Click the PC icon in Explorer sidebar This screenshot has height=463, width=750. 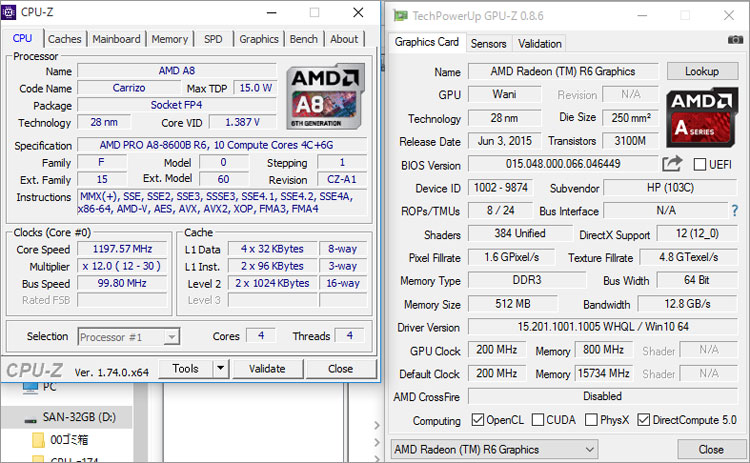click(30, 388)
